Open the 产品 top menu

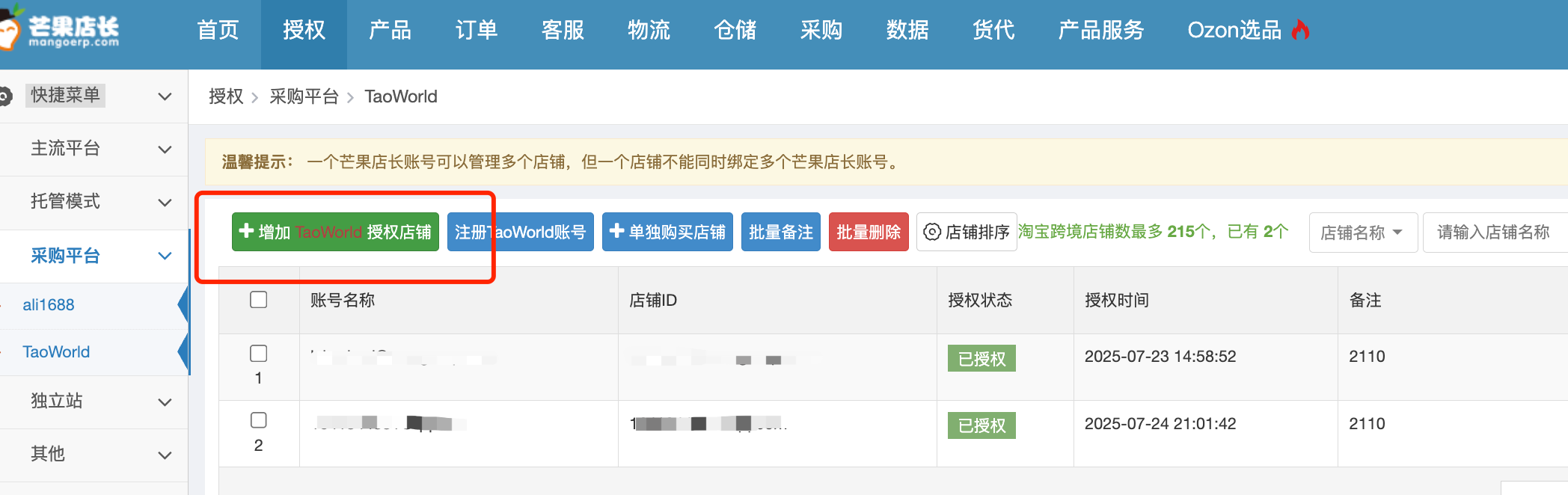pos(390,30)
